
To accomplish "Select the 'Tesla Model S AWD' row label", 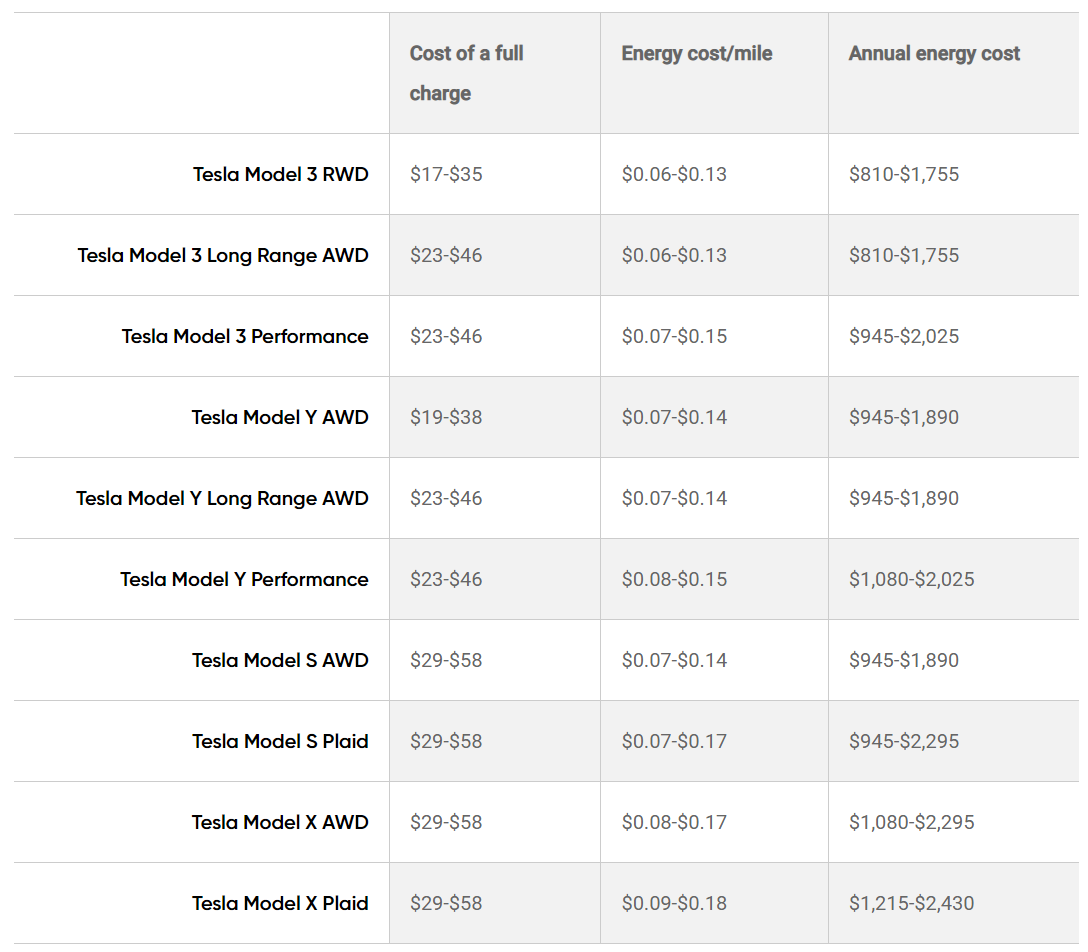I will click(x=280, y=660).
